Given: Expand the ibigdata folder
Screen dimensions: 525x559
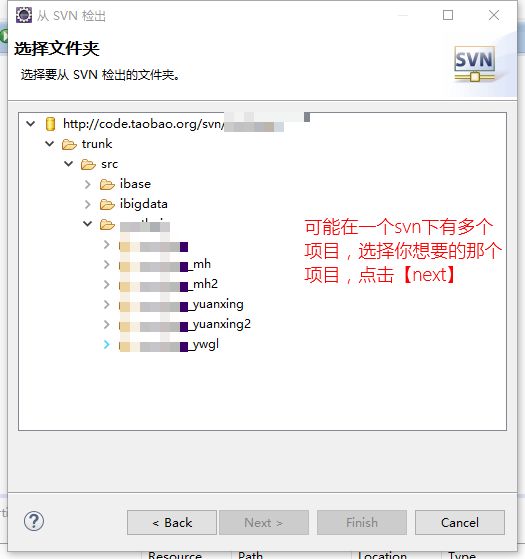Looking at the screenshot, I should (x=88, y=204).
